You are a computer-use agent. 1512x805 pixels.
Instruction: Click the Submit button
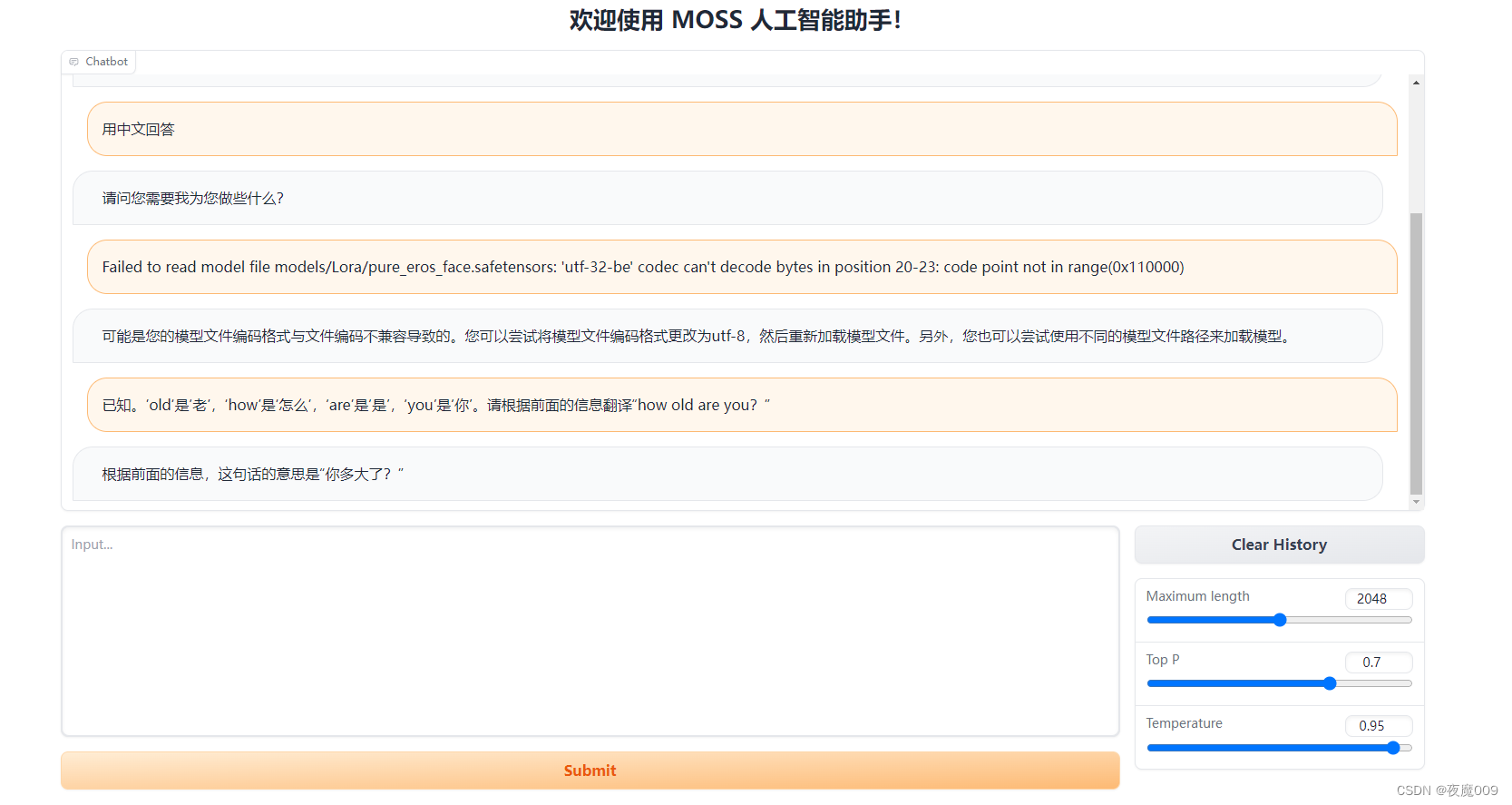[590, 771]
